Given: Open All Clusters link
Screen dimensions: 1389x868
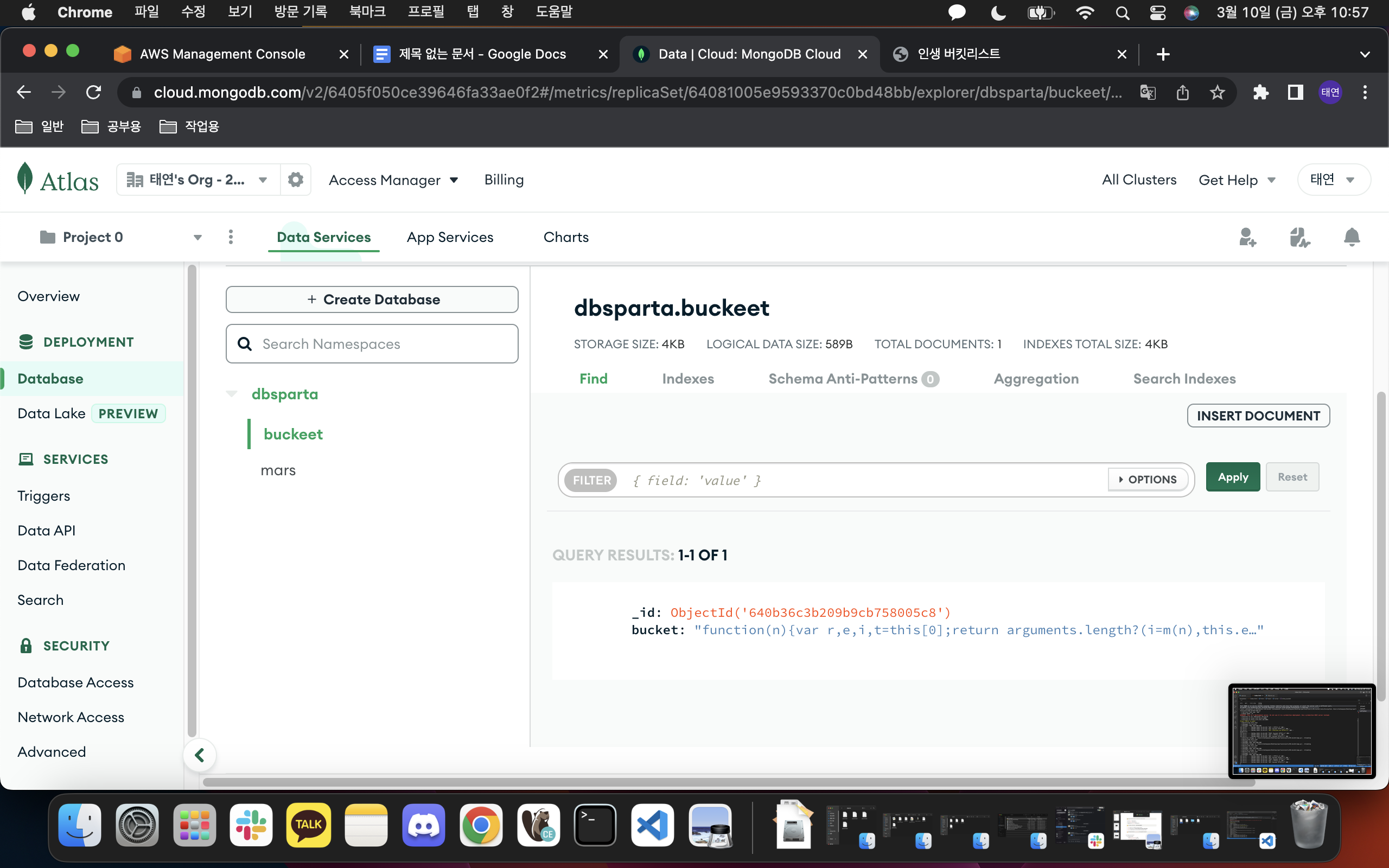Looking at the screenshot, I should (1139, 180).
